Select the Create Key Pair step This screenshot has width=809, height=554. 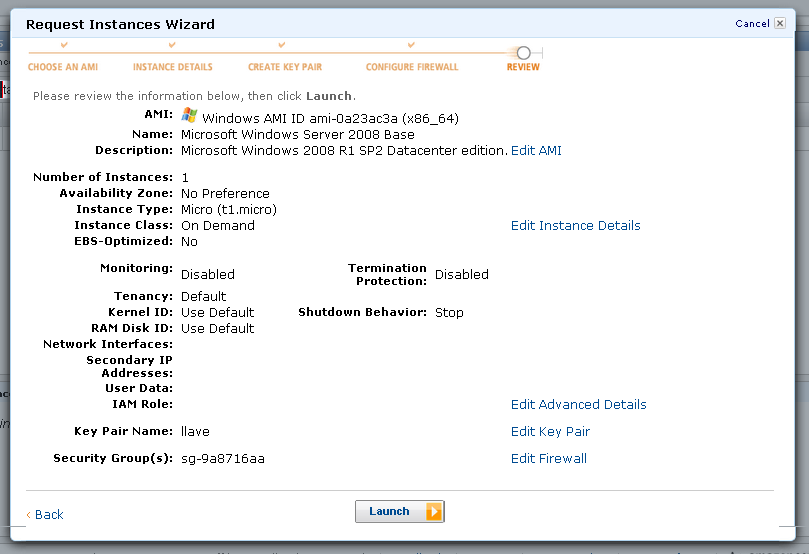click(x=285, y=67)
